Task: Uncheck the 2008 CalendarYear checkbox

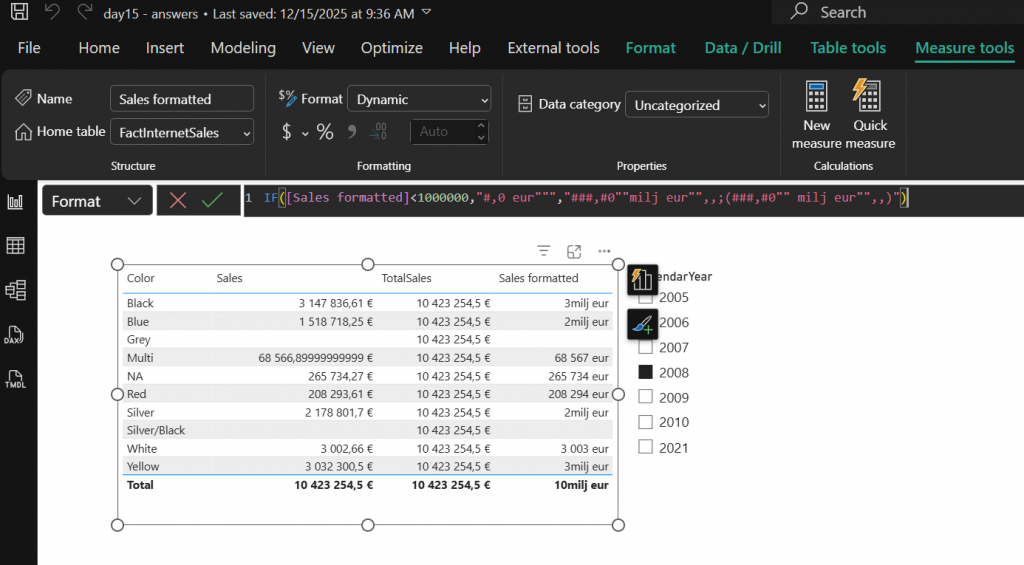Action: pyautogui.click(x=646, y=373)
